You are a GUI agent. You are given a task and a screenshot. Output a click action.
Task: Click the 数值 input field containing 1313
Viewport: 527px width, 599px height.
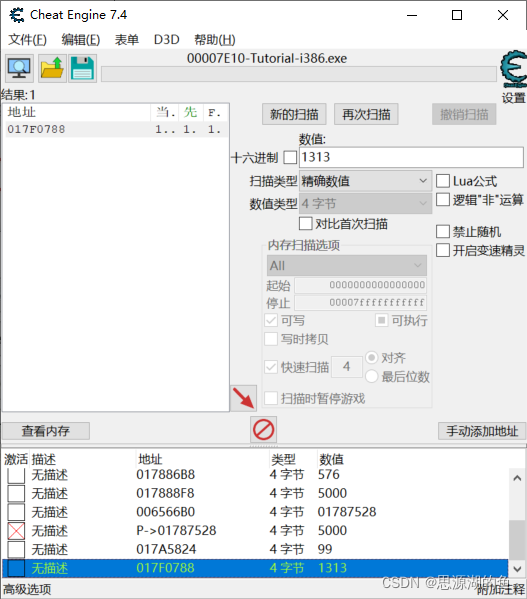pyautogui.click(x=411, y=157)
